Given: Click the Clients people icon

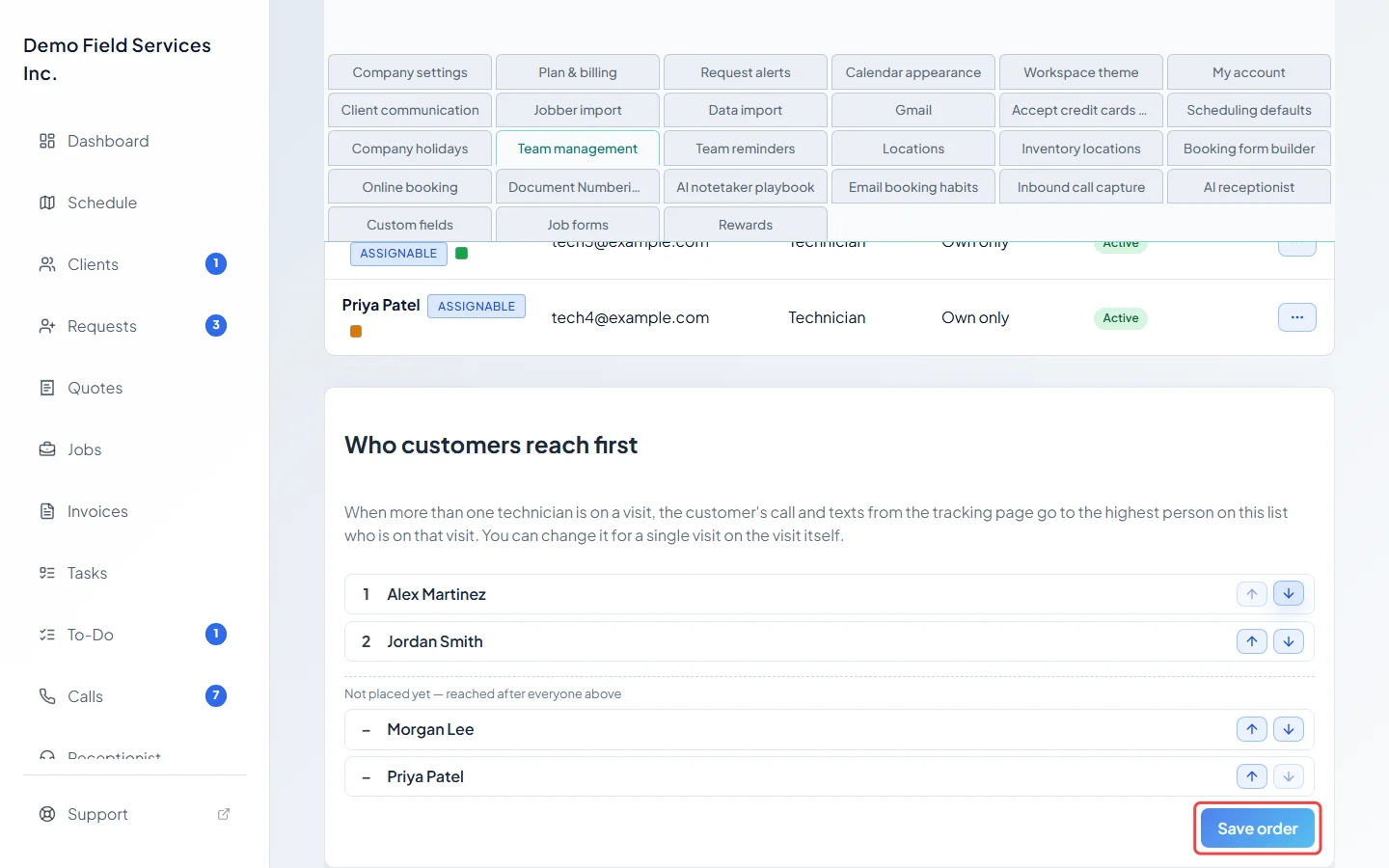Looking at the screenshot, I should coord(47,264).
